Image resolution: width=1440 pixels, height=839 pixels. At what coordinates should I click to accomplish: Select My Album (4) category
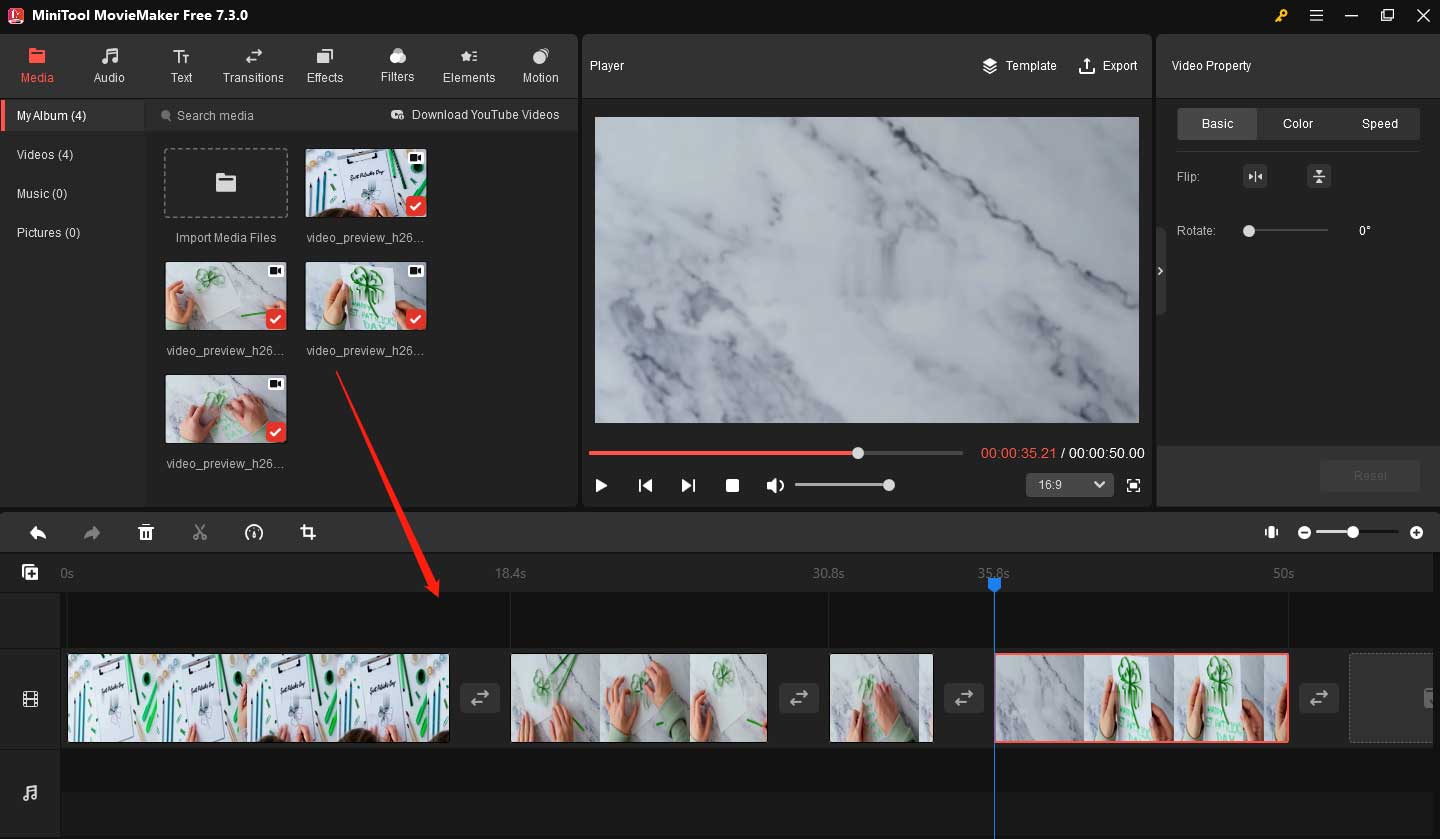[x=72, y=115]
